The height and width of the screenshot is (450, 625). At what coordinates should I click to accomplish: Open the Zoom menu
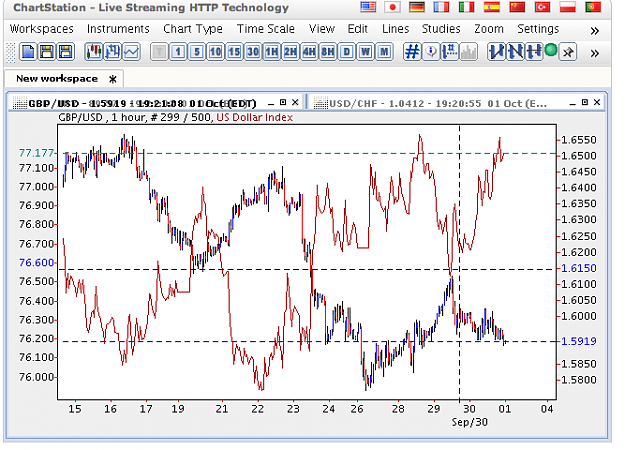click(489, 29)
